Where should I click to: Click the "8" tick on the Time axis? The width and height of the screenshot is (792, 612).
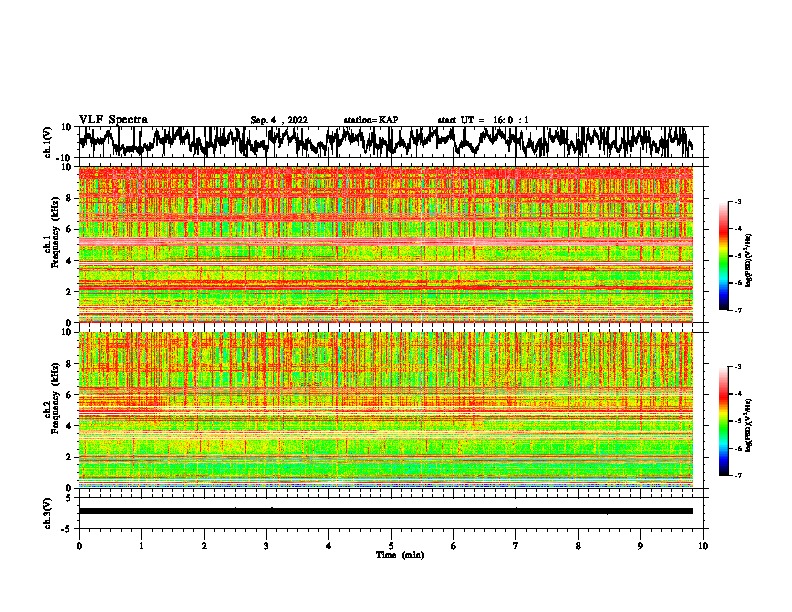pos(578,546)
